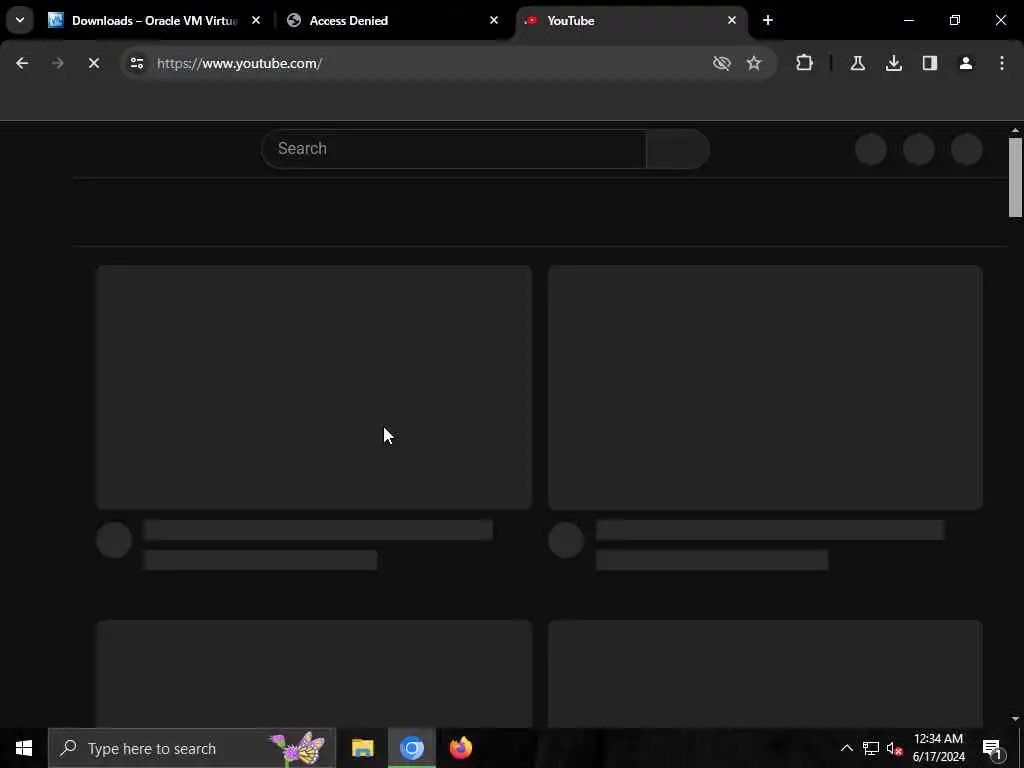Switch to the Access Denied tab

(392, 20)
